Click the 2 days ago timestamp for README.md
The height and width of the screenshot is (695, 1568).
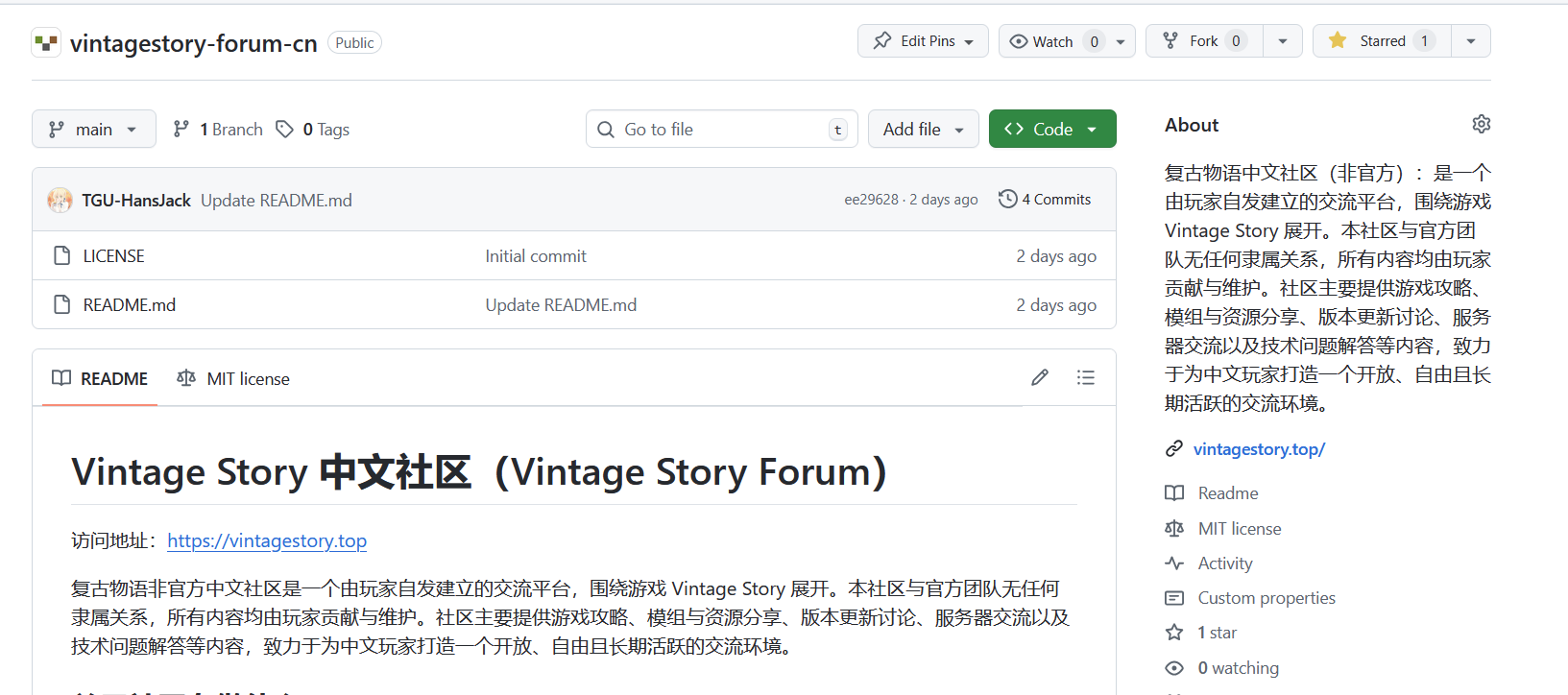pyautogui.click(x=1056, y=305)
